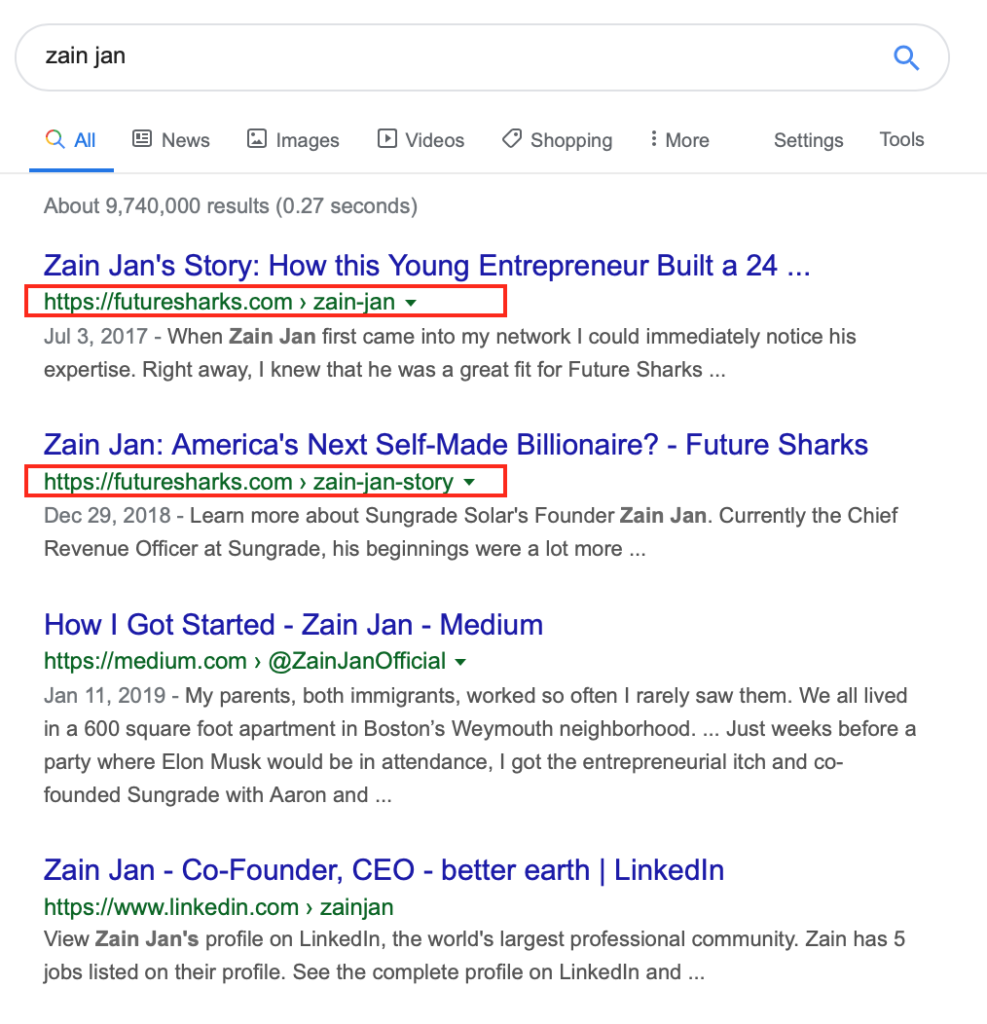The width and height of the screenshot is (987, 1024).
Task: Open America's Next Self-Made Billionaire result
Action: [456, 445]
